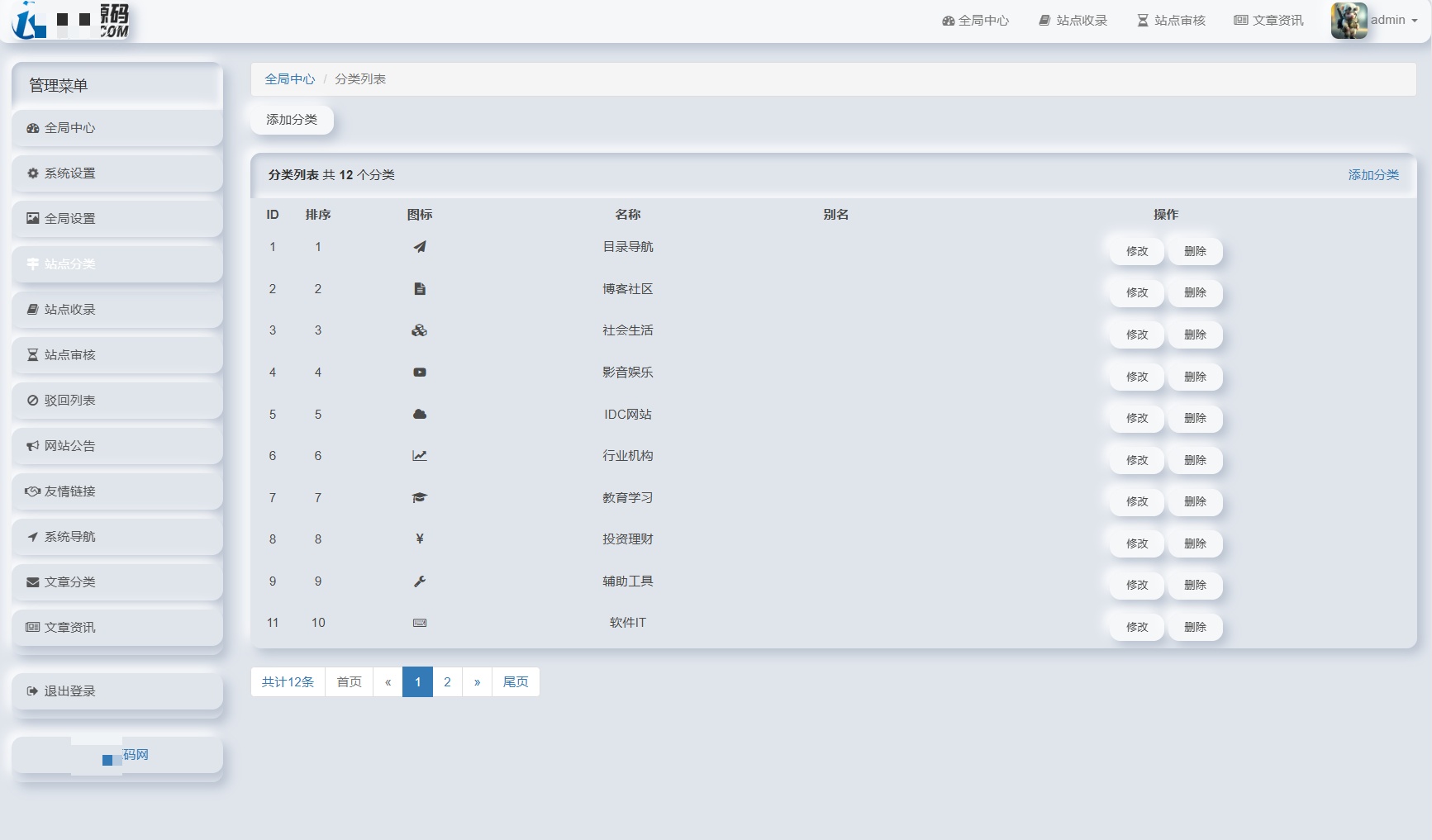Click the 添加分类 link in list header
The width and height of the screenshot is (1432, 840).
click(1373, 175)
